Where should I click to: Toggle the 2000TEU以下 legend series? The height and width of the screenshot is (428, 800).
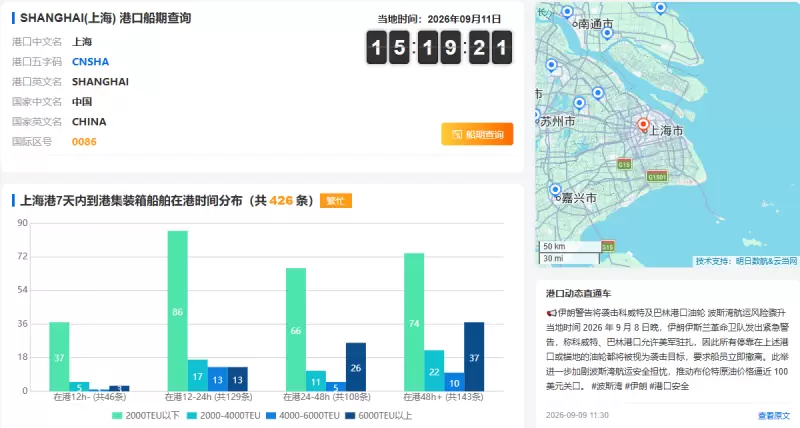tap(146, 416)
